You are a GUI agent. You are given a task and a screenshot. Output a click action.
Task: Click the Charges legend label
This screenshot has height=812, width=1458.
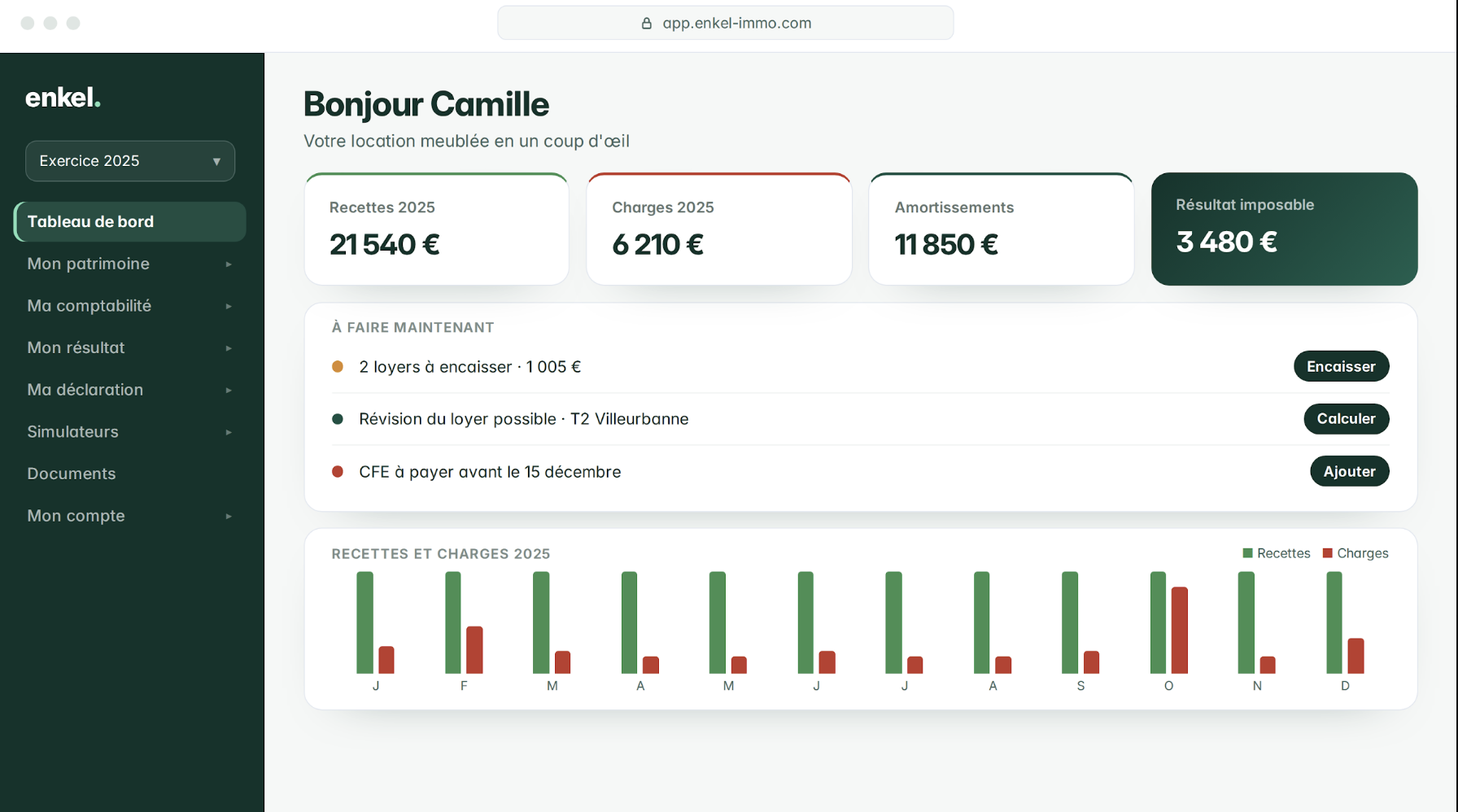[x=1363, y=553]
